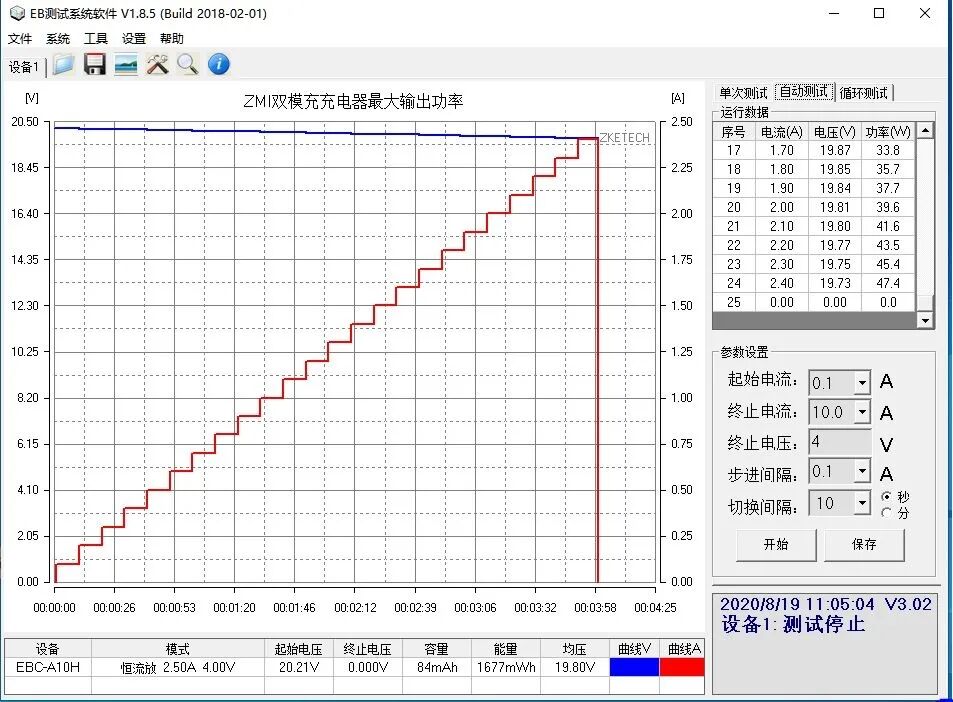
Task: Click the blue 曲线V color swatch
Action: coord(634,667)
